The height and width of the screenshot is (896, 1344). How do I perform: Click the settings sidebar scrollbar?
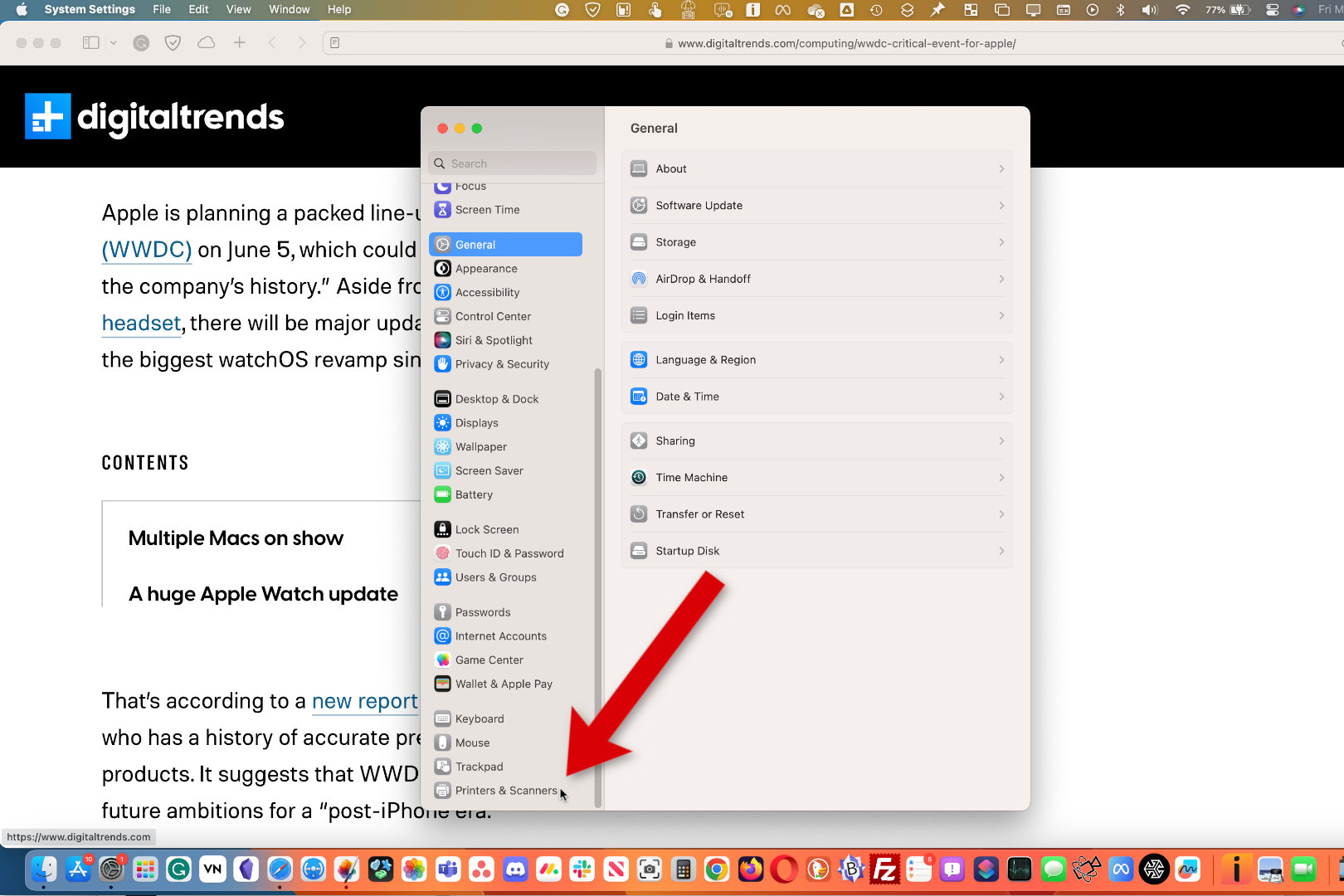[x=597, y=581]
